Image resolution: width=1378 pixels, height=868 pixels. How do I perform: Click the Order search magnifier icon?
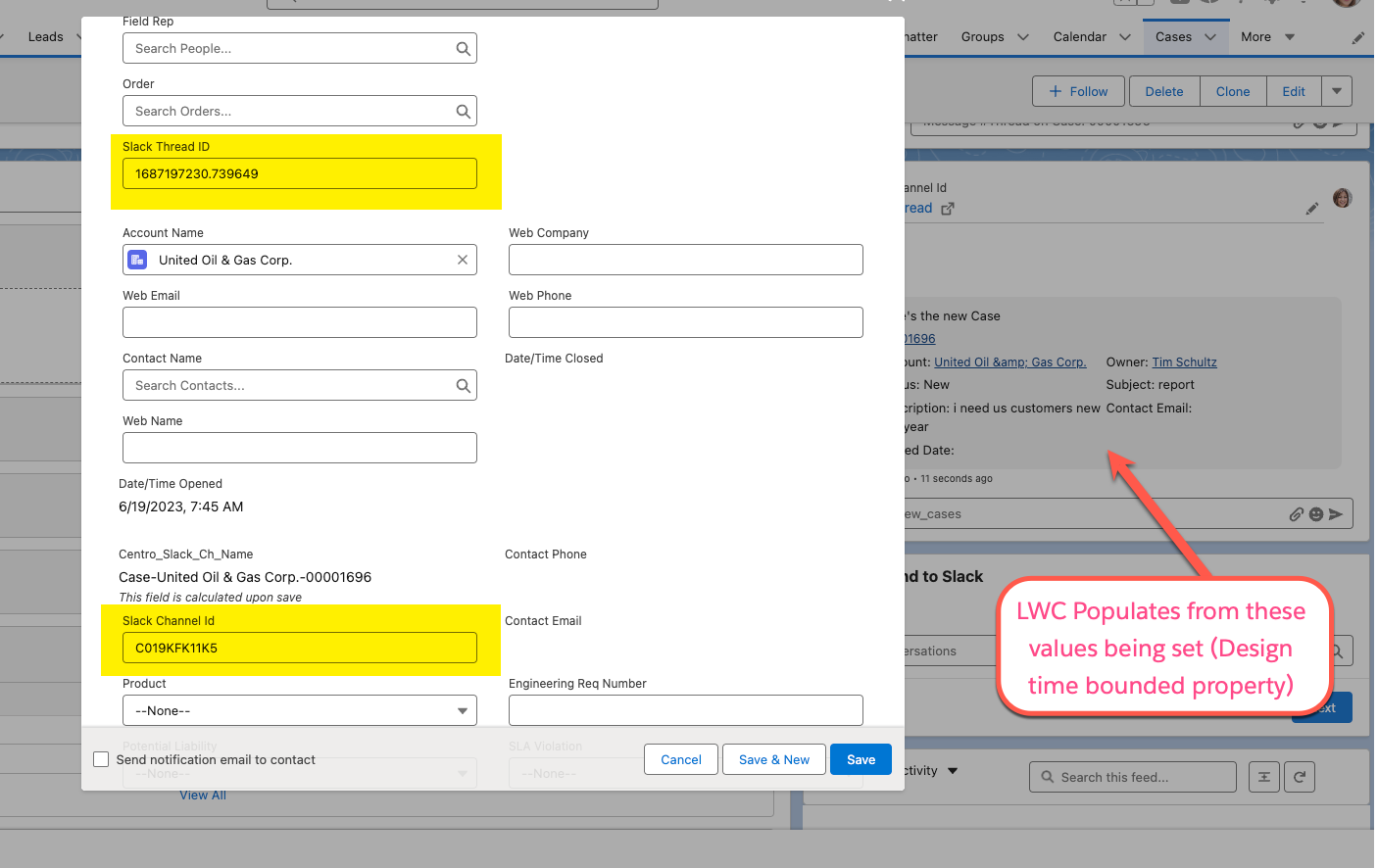coord(463,112)
